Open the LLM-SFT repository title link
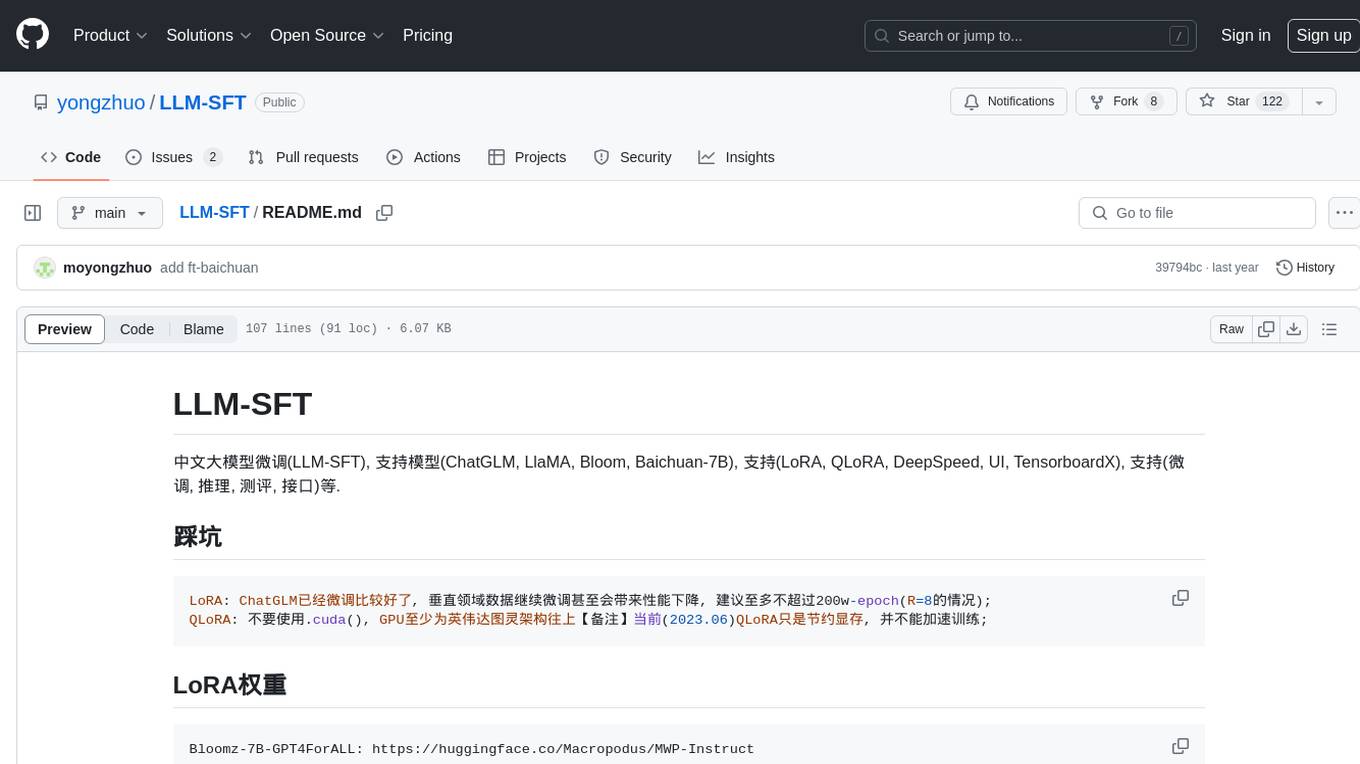Screen dimensions: 1360x764 [x=203, y=102]
